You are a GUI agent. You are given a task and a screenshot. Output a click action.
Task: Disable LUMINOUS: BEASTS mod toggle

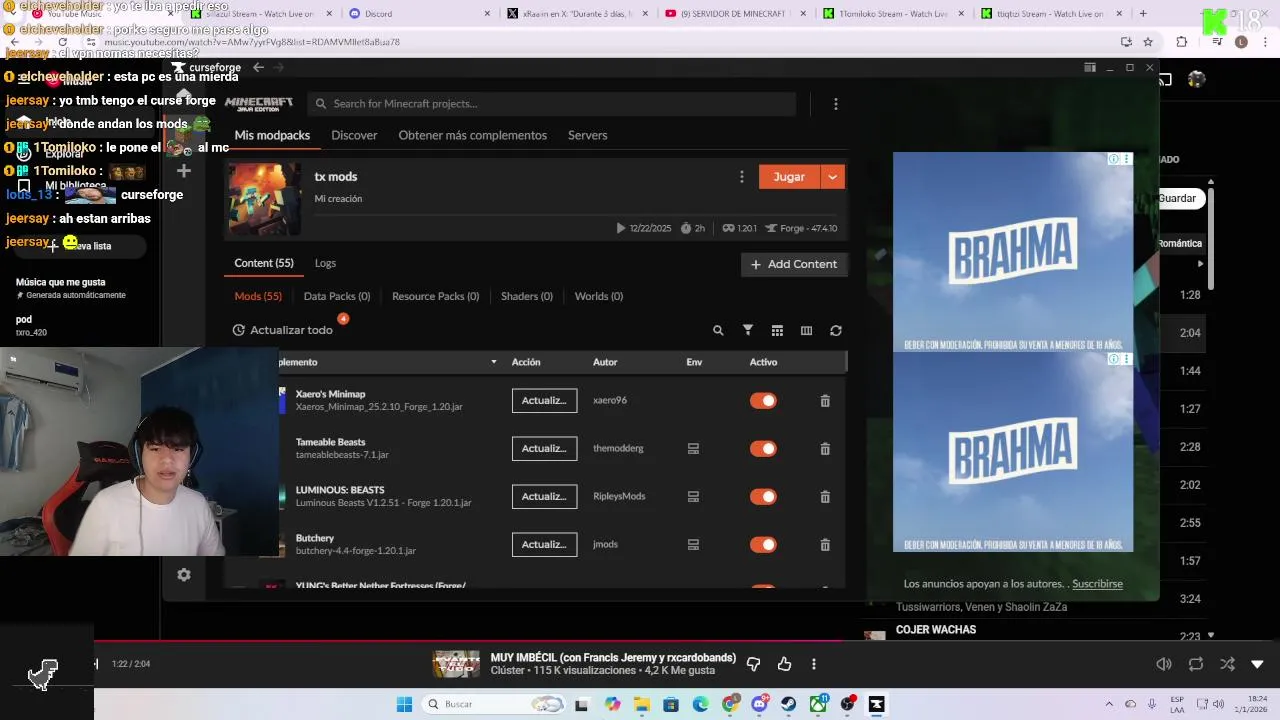coord(763,497)
